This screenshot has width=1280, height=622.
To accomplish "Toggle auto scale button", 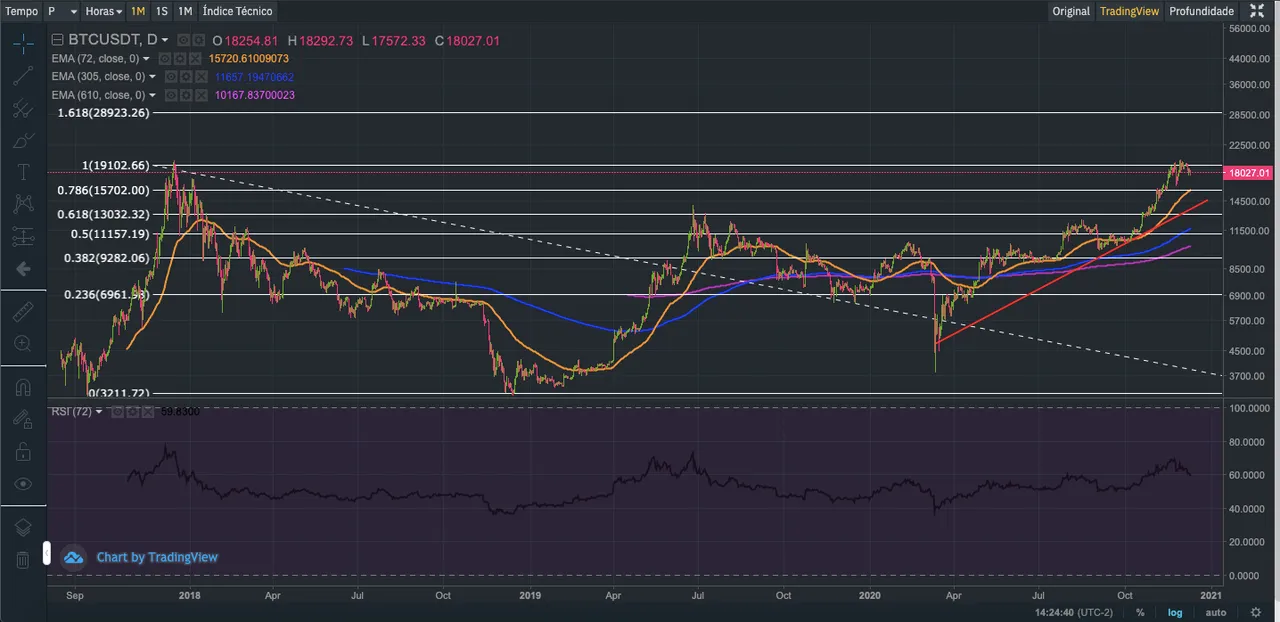I will coord(1215,612).
